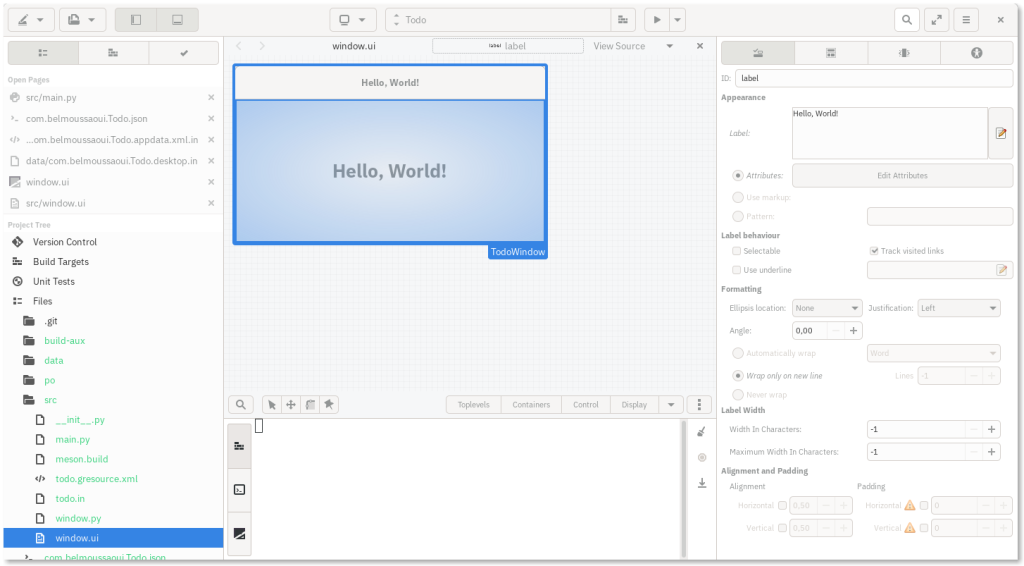Select the pointer selection tool in designer
The height and width of the screenshot is (566, 1024).
[272, 405]
